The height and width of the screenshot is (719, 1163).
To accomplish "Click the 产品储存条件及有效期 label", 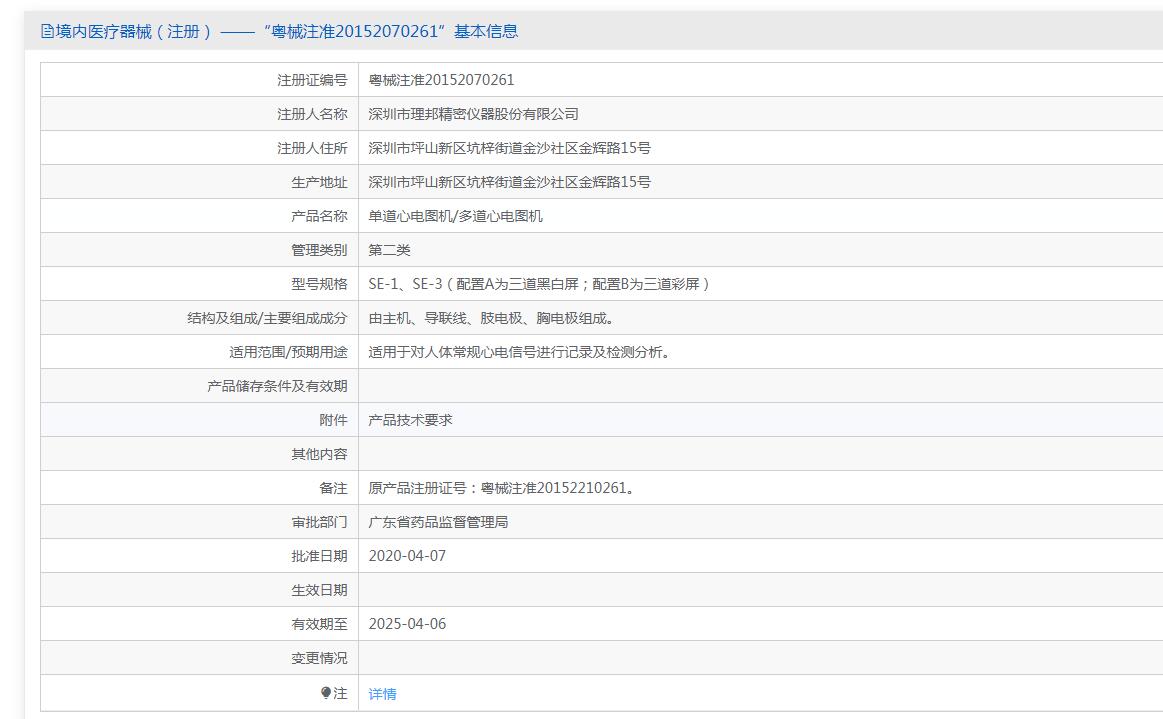I will click(277, 387).
